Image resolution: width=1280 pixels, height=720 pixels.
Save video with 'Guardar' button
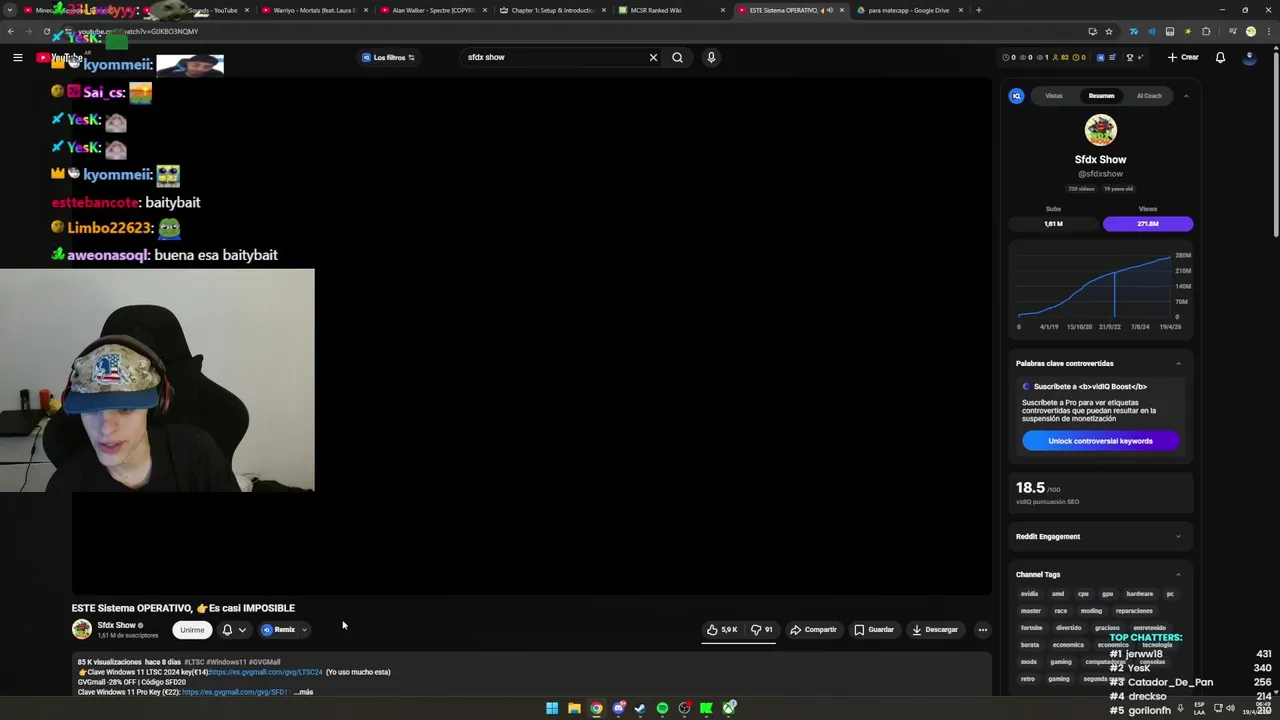click(874, 630)
